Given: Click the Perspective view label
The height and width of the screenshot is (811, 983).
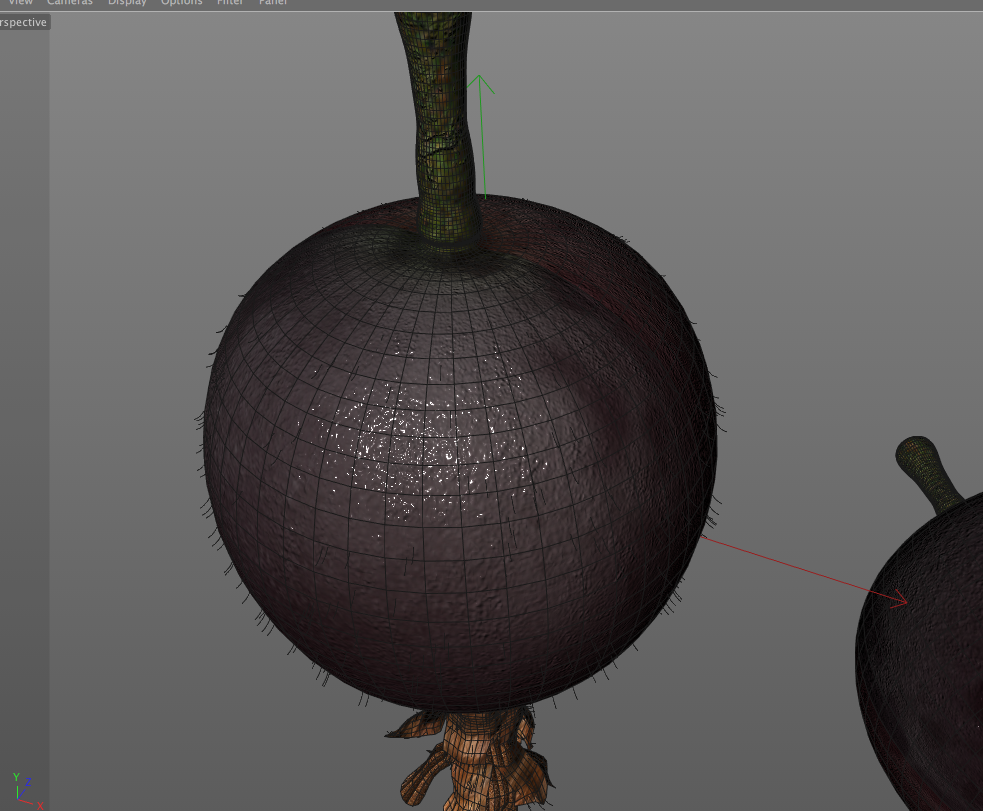Looking at the screenshot, I should 24,23.
